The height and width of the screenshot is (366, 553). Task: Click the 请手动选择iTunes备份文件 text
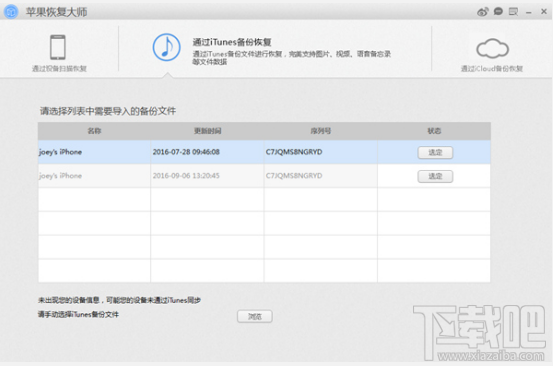(78, 314)
